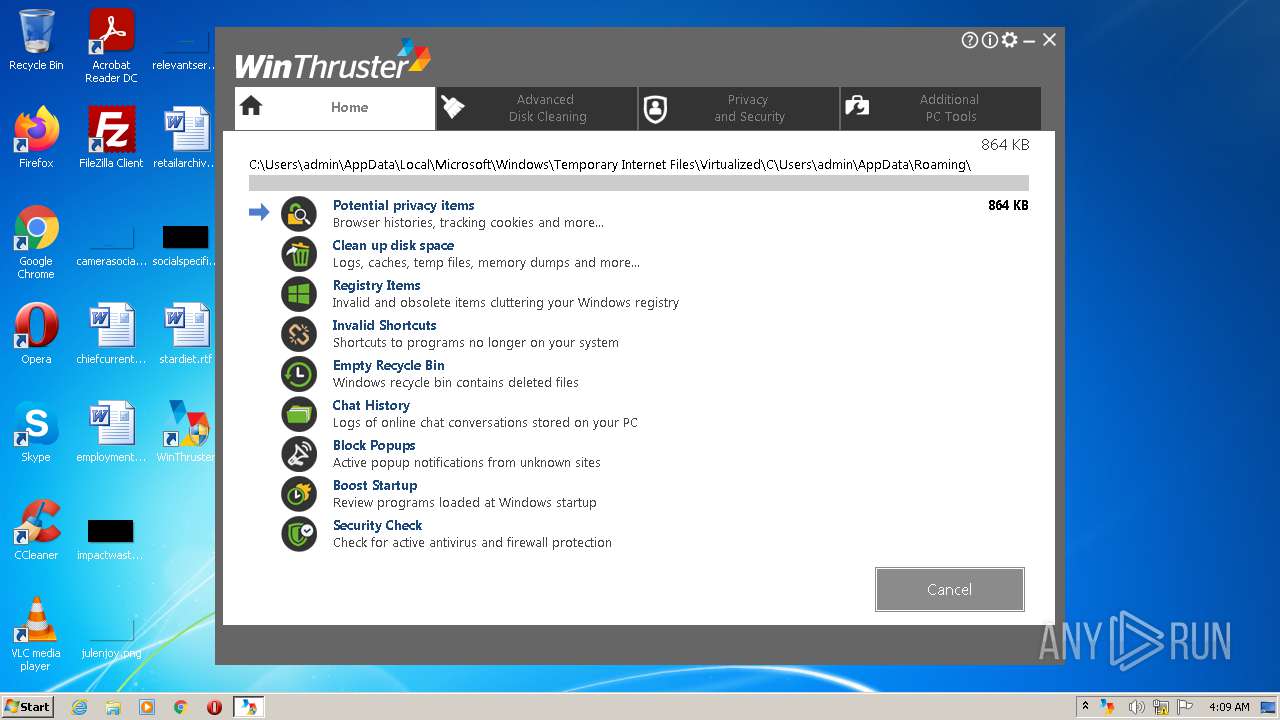
Task: Open volume control in system tray
Action: coord(1137,707)
